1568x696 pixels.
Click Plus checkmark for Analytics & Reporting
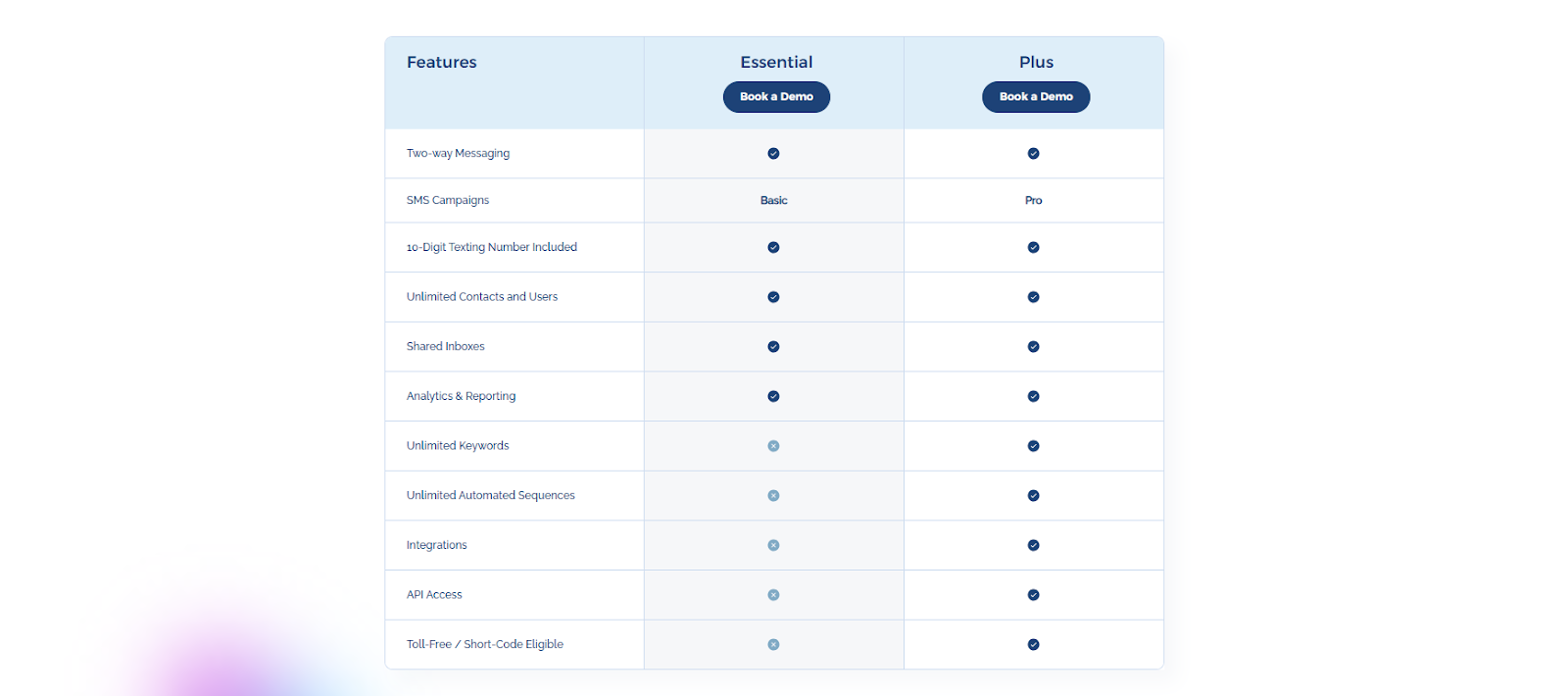tap(1033, 397)
